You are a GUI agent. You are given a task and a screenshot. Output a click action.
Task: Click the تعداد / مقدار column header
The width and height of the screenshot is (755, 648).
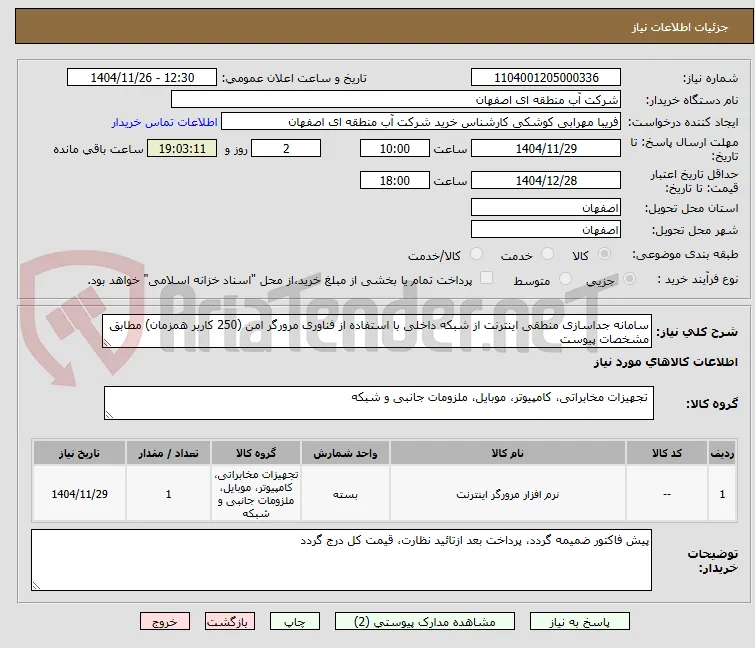(x=169, y=453)
